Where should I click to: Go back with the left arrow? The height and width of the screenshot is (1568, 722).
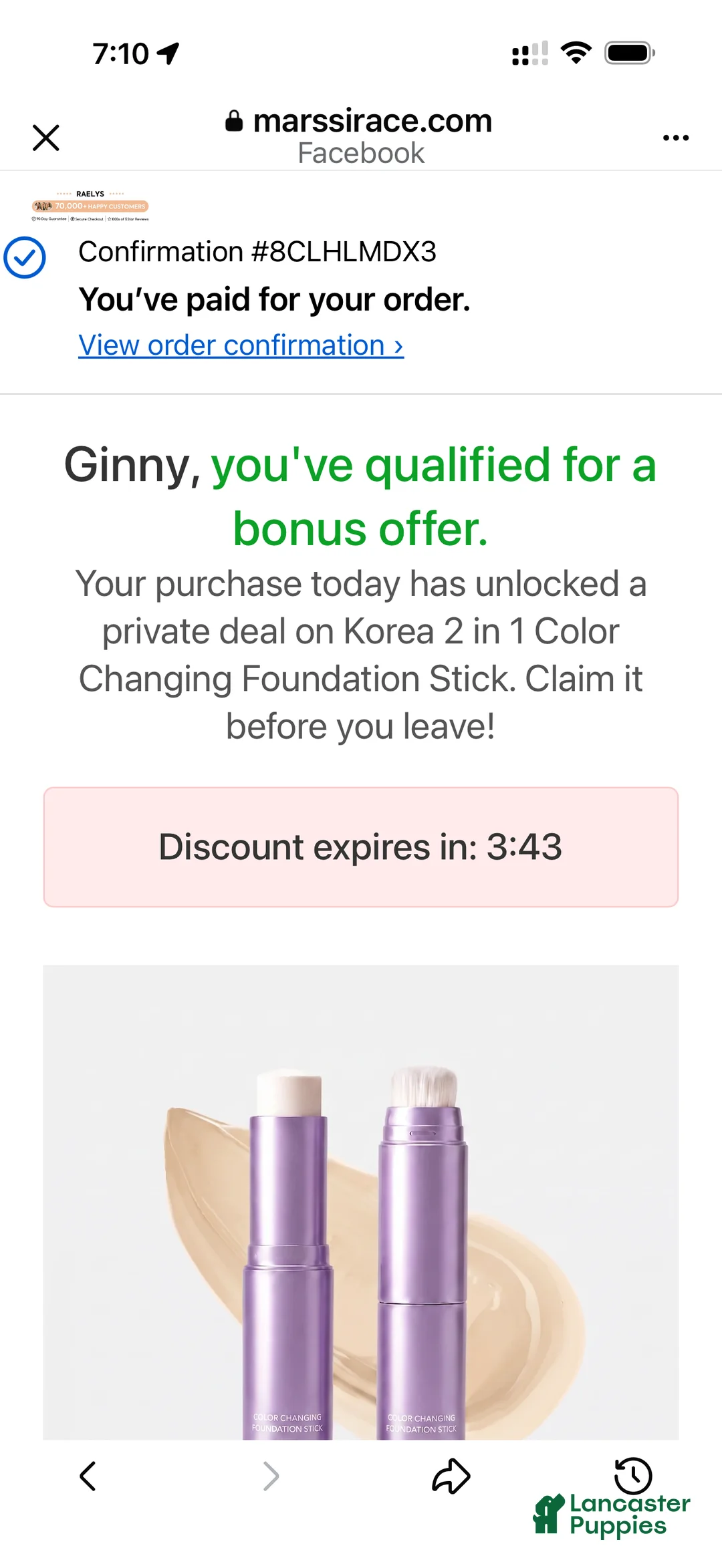88,1476
